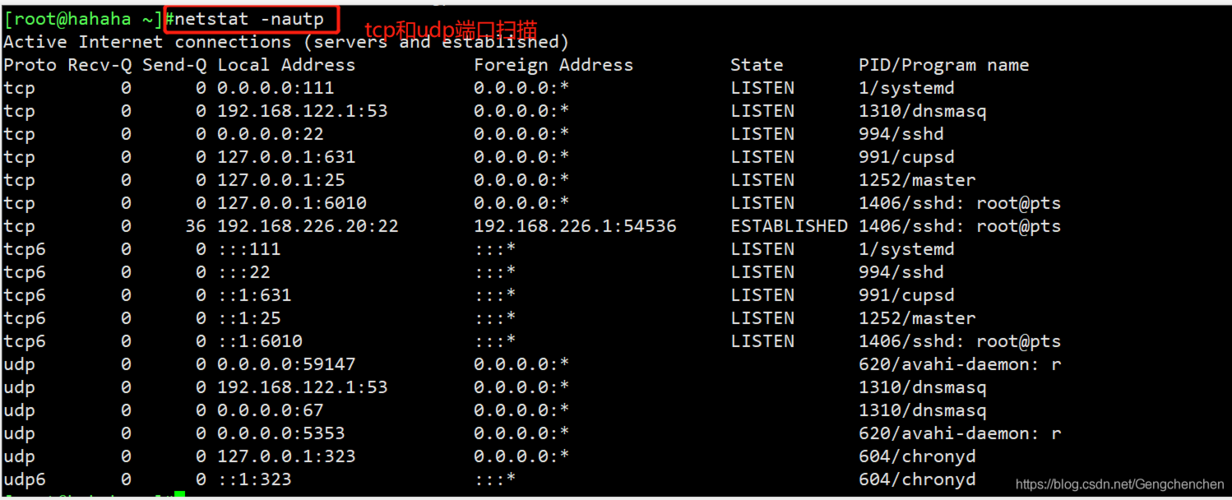The image size is (1232, 500).
Task: Select the "Foreign Address" column header
Action: [554, 65]
